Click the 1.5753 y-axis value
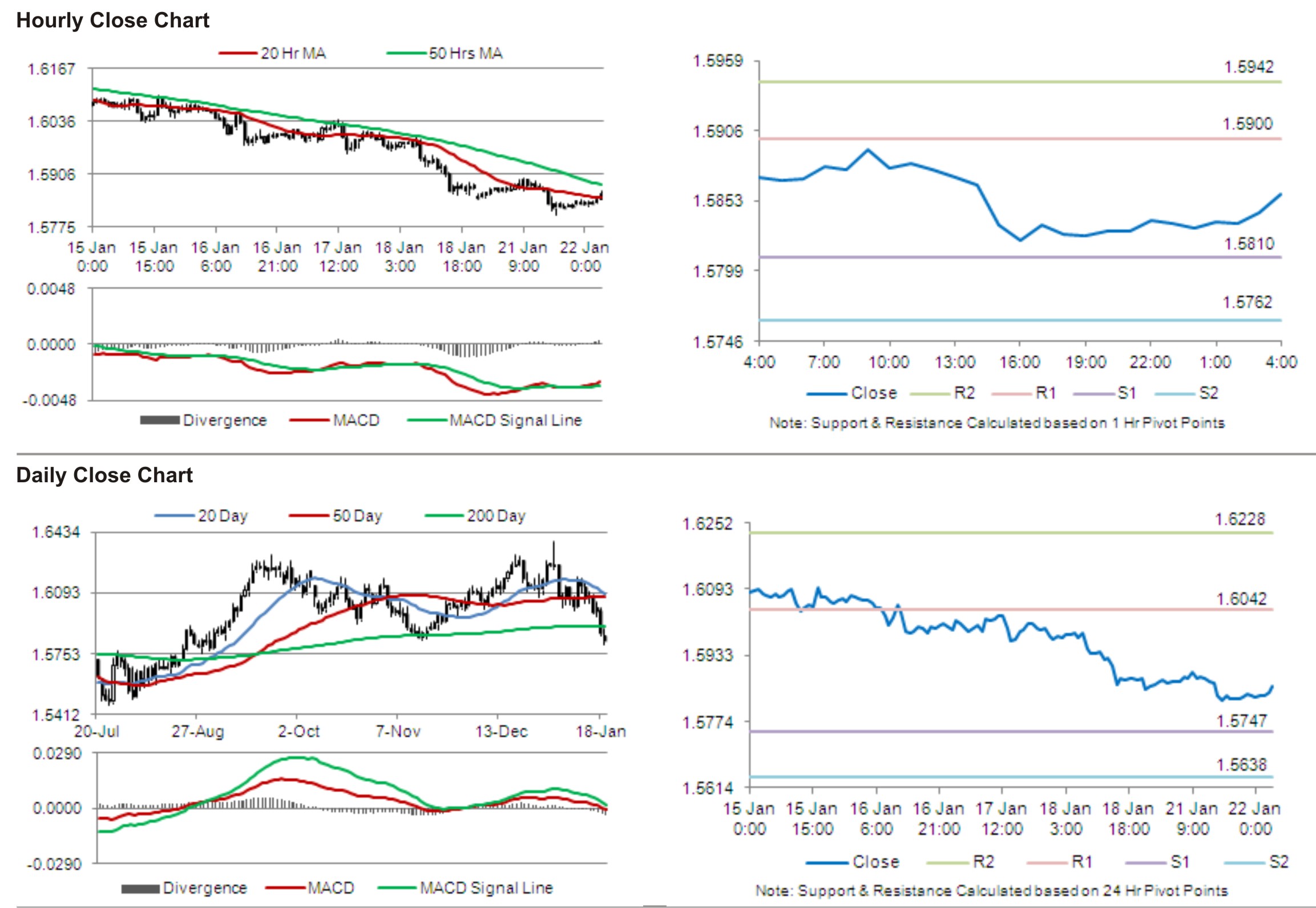This screenshot has height=908, width=1316. click(x=56, y=655)
